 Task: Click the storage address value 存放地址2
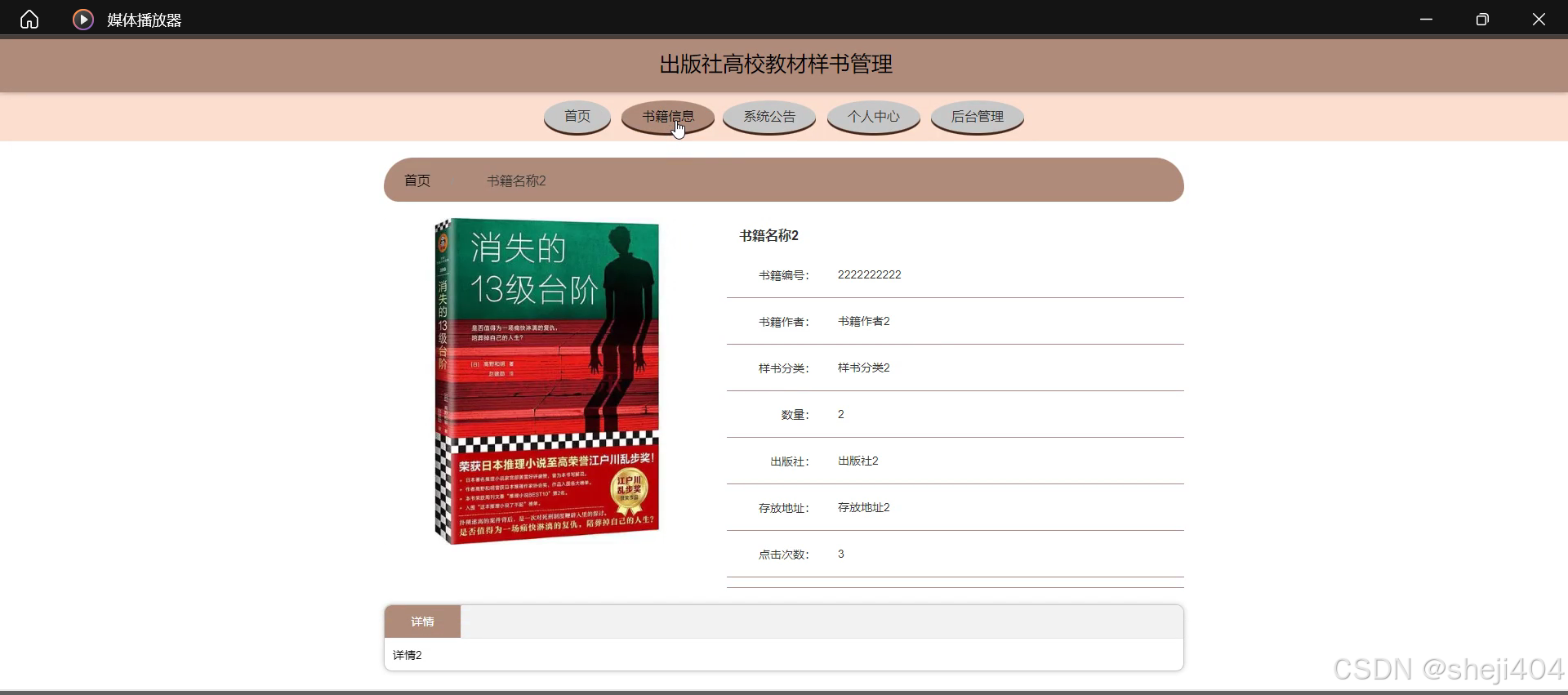pos(864,508)
